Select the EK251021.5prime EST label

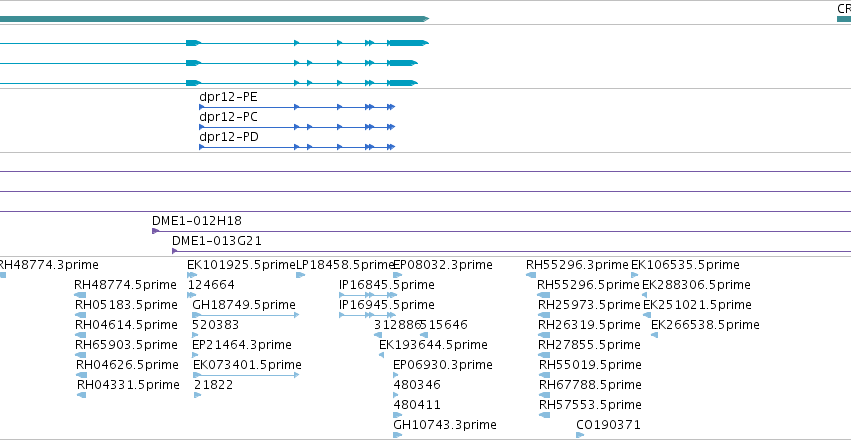point(697,305)
